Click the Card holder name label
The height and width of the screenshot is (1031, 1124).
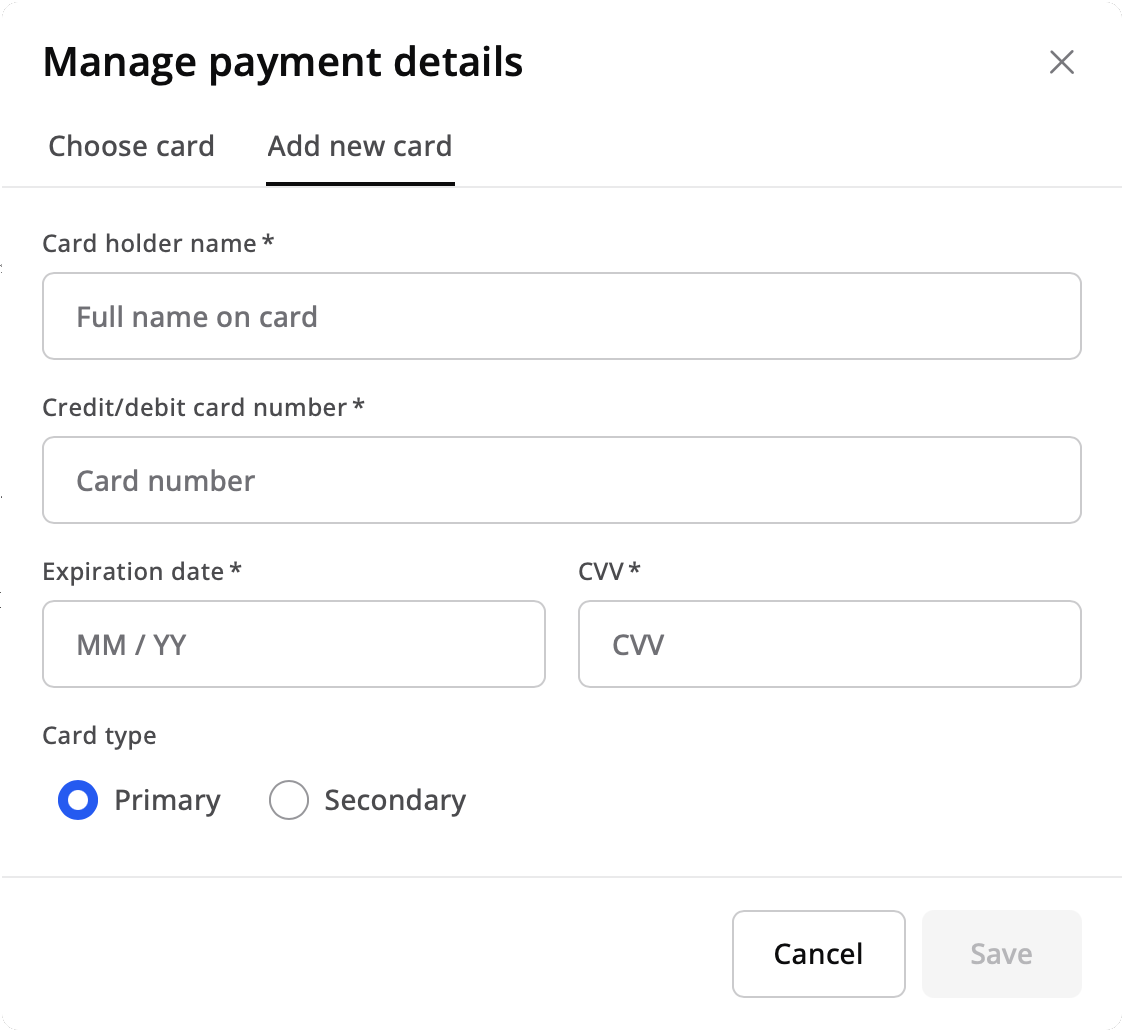(149, 243)
